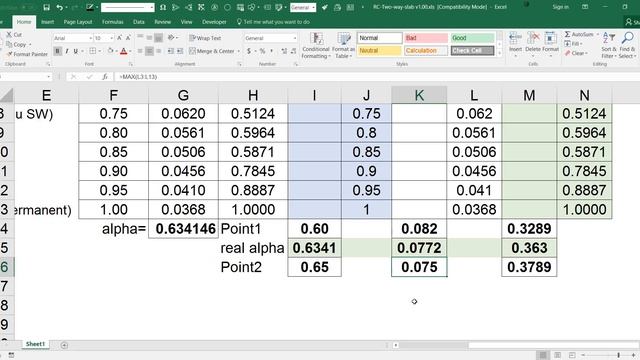This screenshot has width=640, height=360.
Task: Click the Format Painter brush
Action: click(9, 54)
